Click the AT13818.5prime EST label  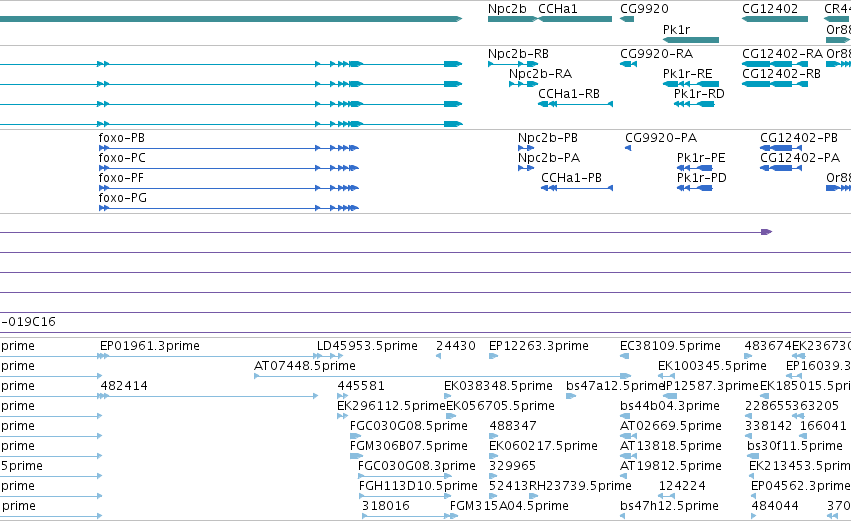[x=671, y=446]
